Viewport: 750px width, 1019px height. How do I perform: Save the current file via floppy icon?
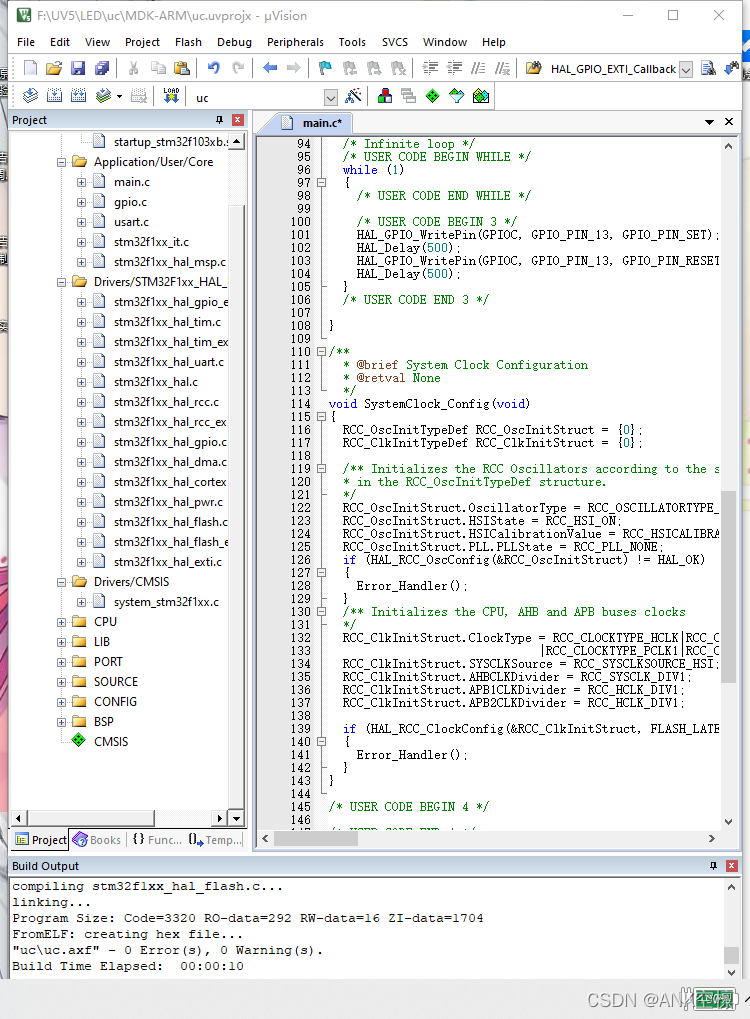[78, 68]
